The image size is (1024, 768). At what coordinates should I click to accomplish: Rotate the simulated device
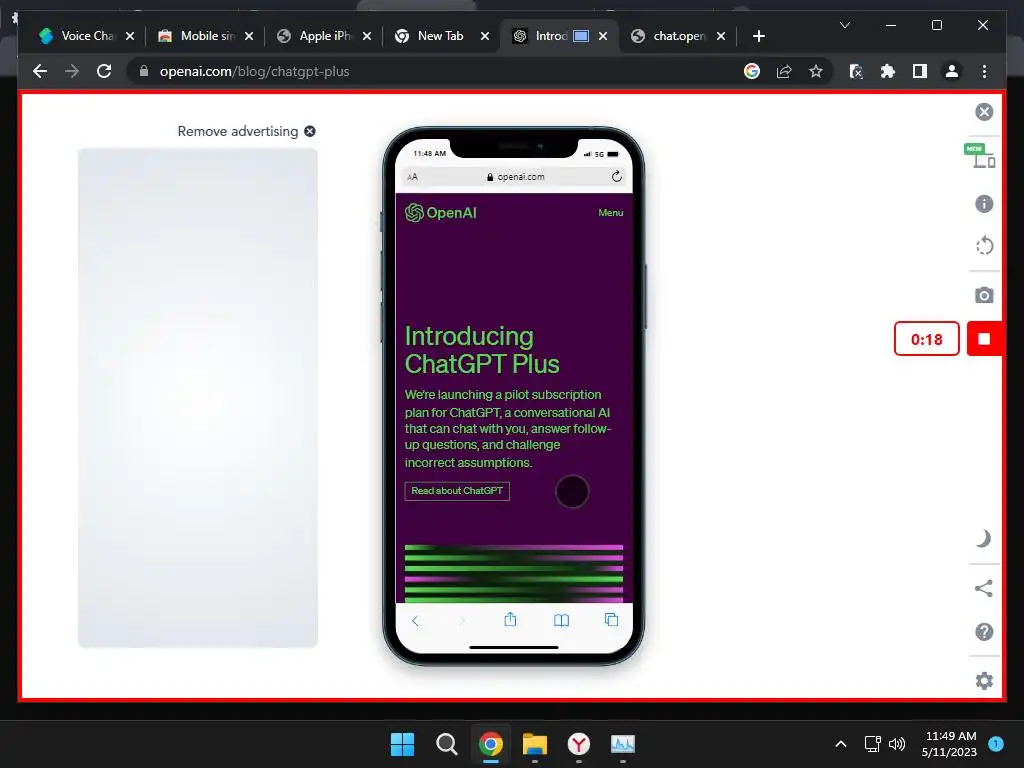[x=984, y=246]
